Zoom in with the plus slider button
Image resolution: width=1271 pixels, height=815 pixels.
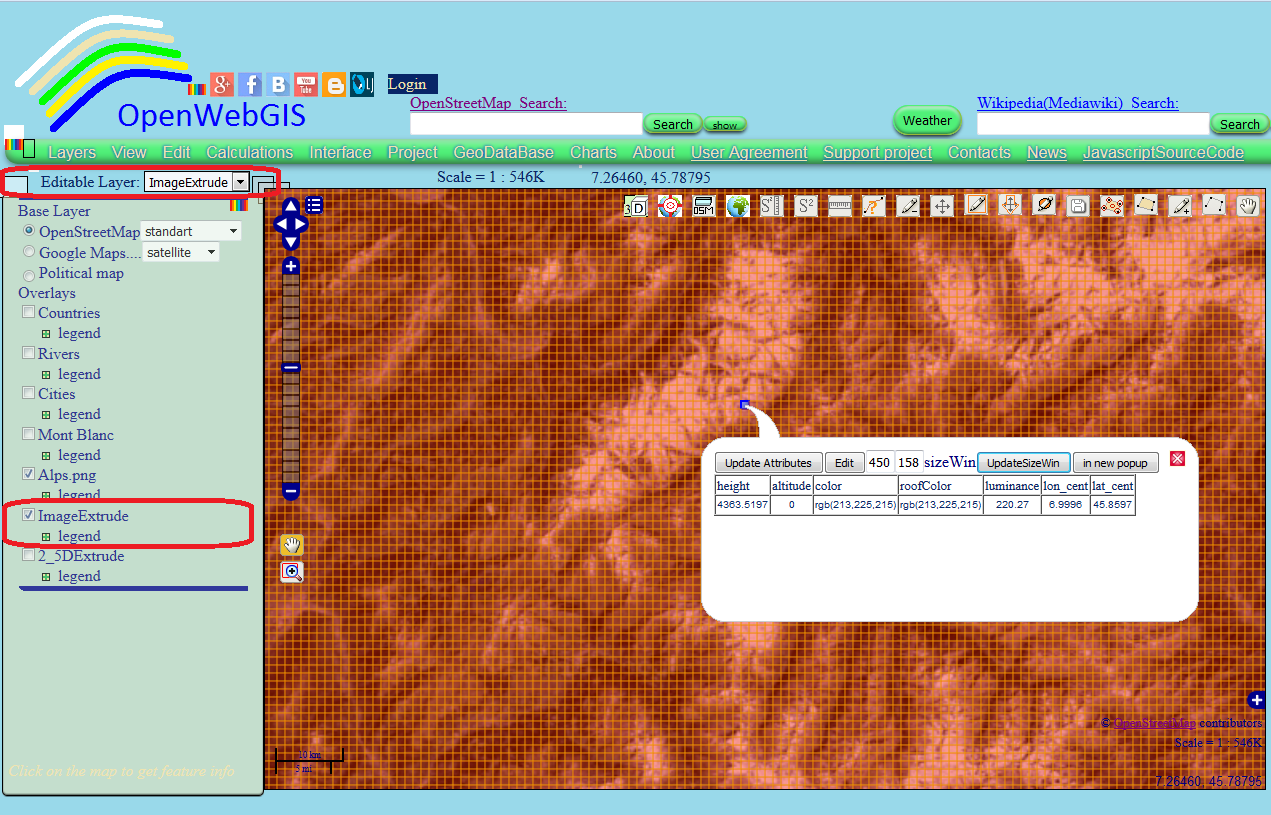tap(291, 266)
